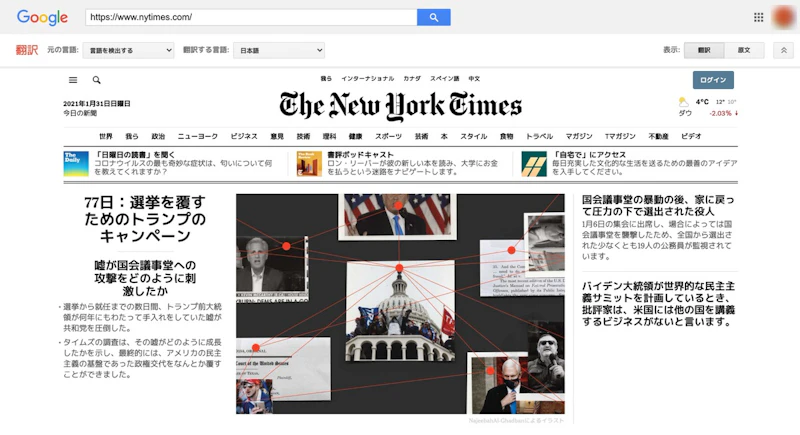This screenshot has height=435, width=800.
Task: Open the 健康 section
Action: [355, 136]
